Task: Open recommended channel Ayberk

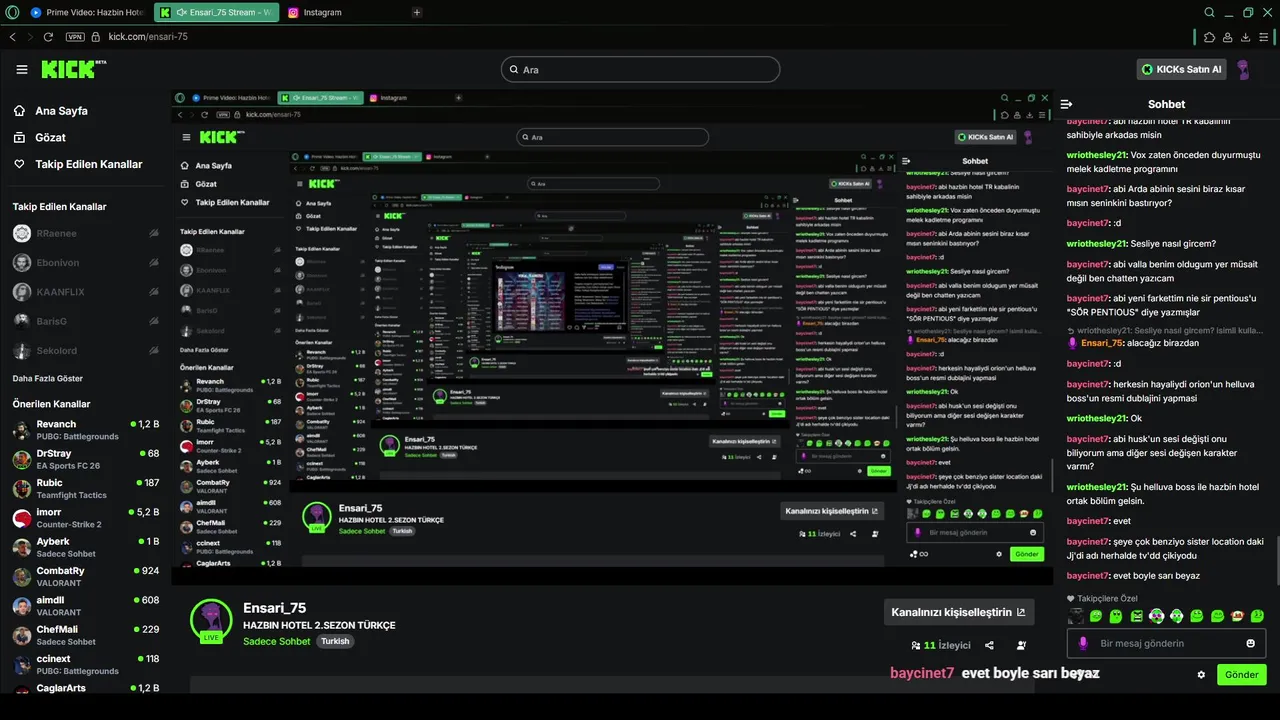Action: coord(84,547)
